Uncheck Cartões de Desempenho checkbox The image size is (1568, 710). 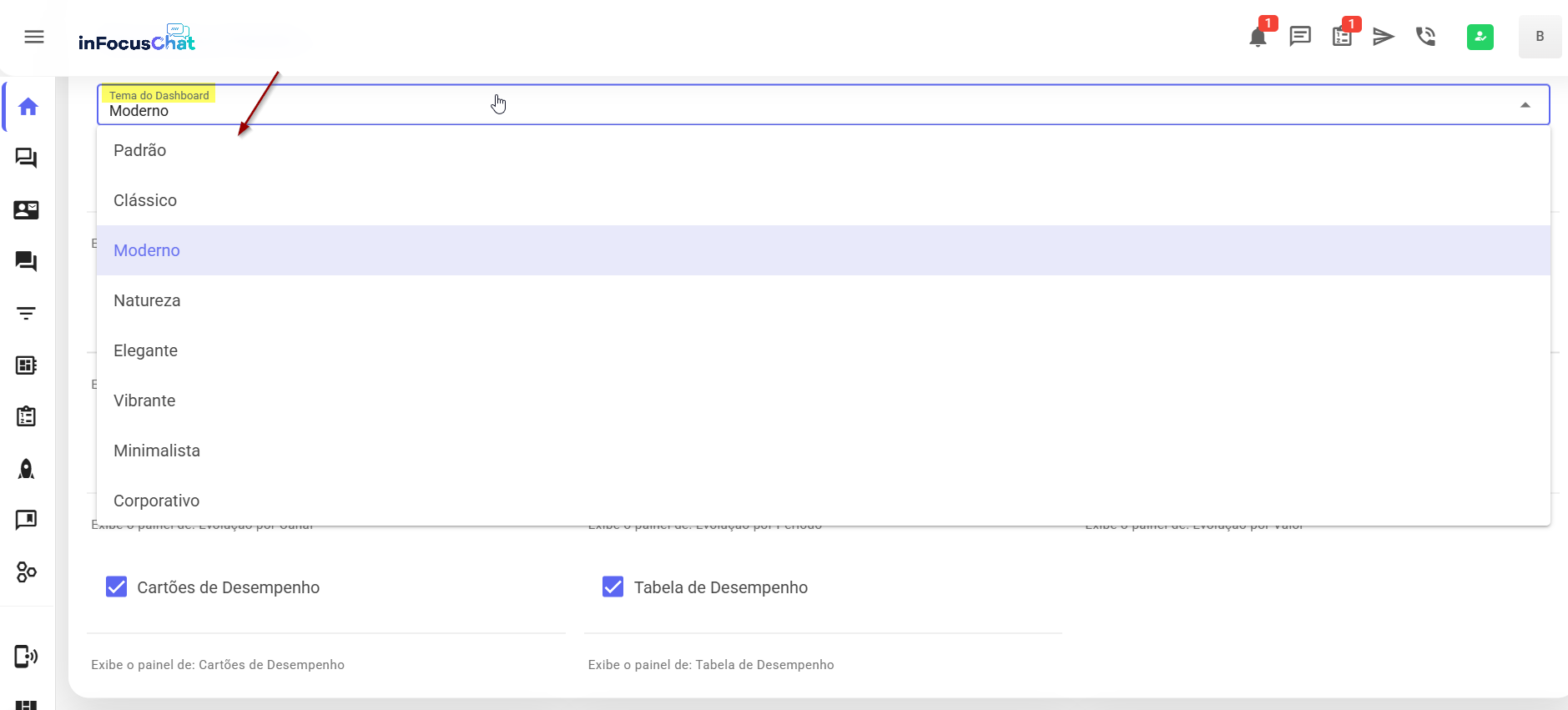(117, 587)
